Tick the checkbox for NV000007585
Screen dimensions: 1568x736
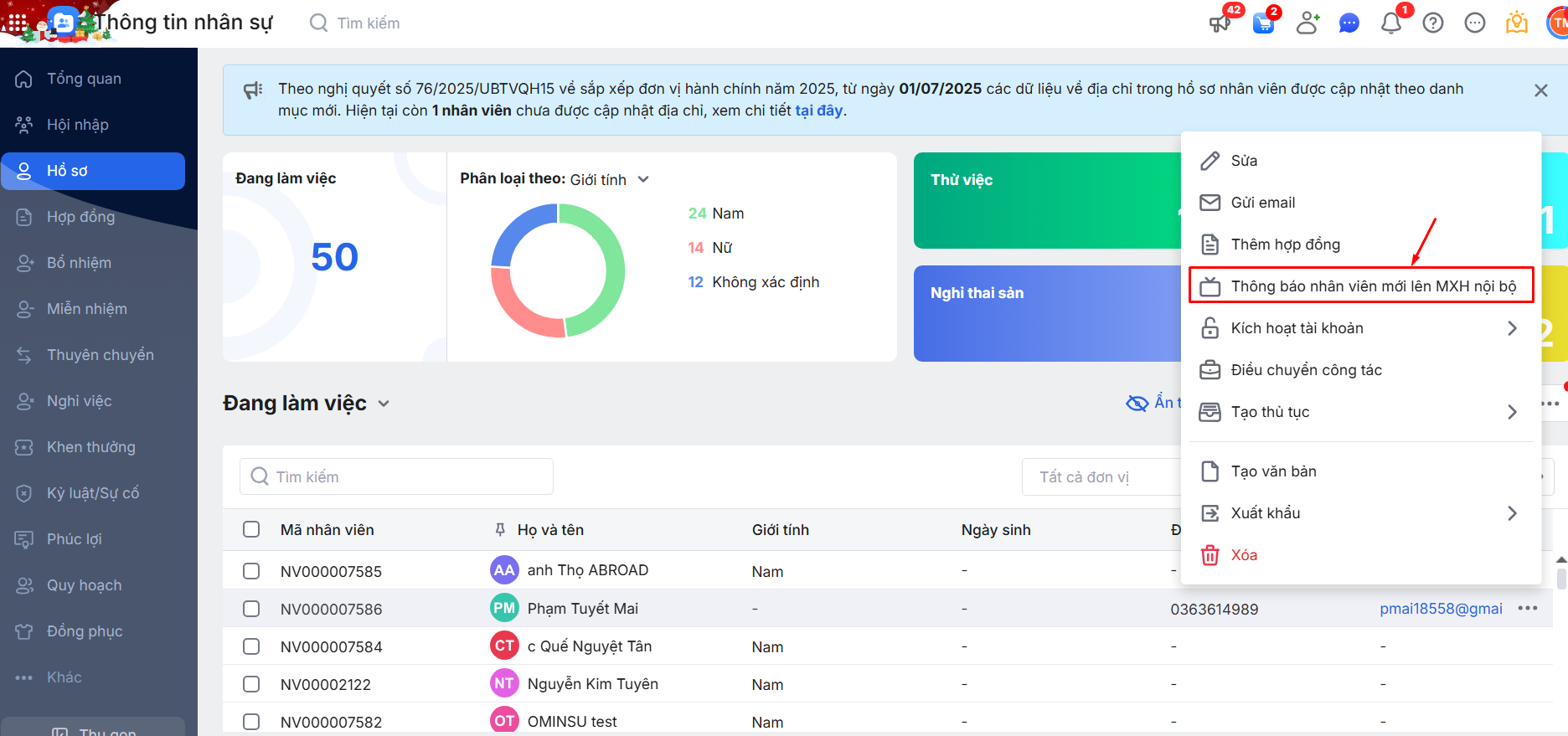point(251,571)
